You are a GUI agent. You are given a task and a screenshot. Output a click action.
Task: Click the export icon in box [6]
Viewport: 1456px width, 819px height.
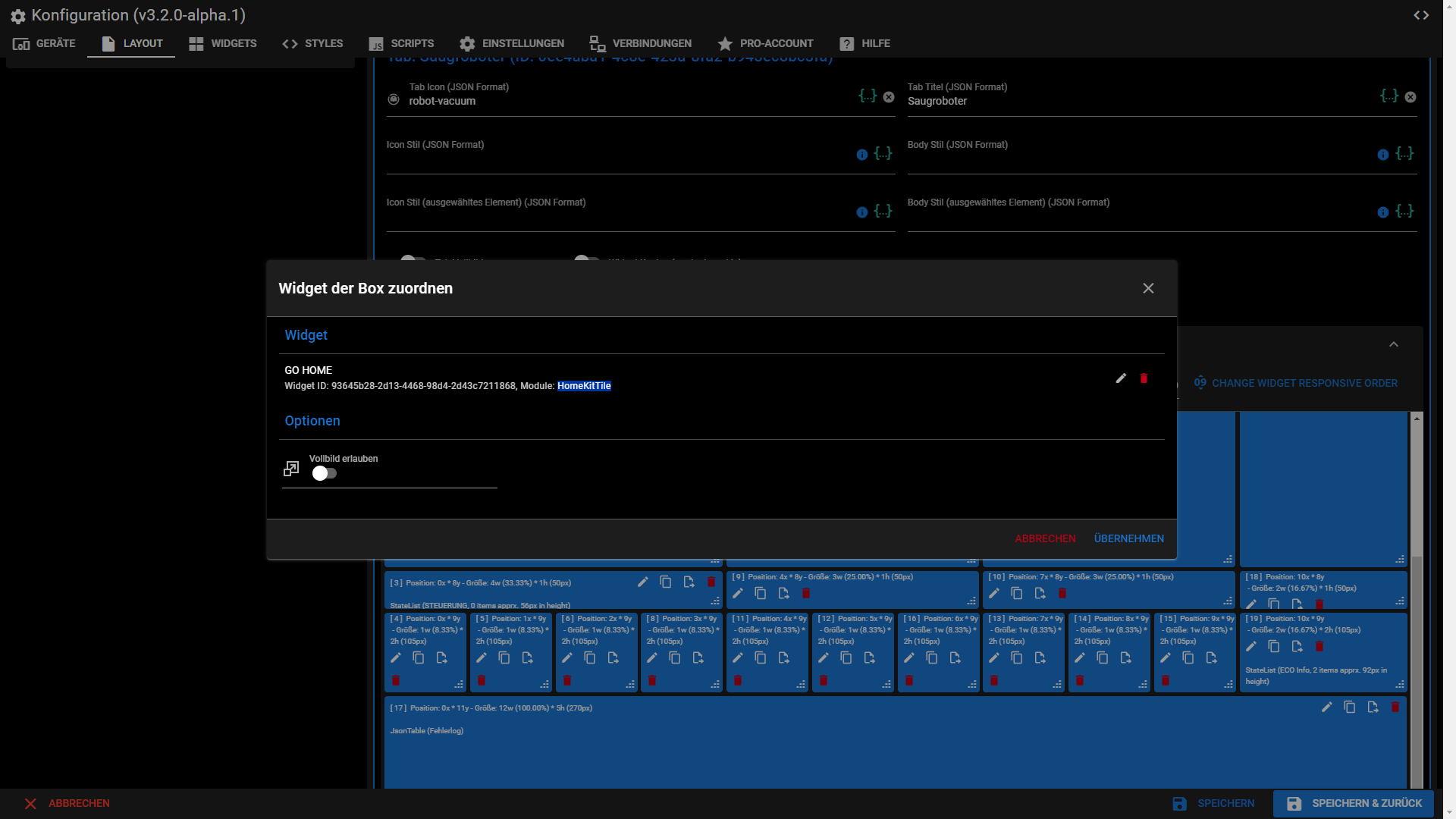(x=613, y=658)
